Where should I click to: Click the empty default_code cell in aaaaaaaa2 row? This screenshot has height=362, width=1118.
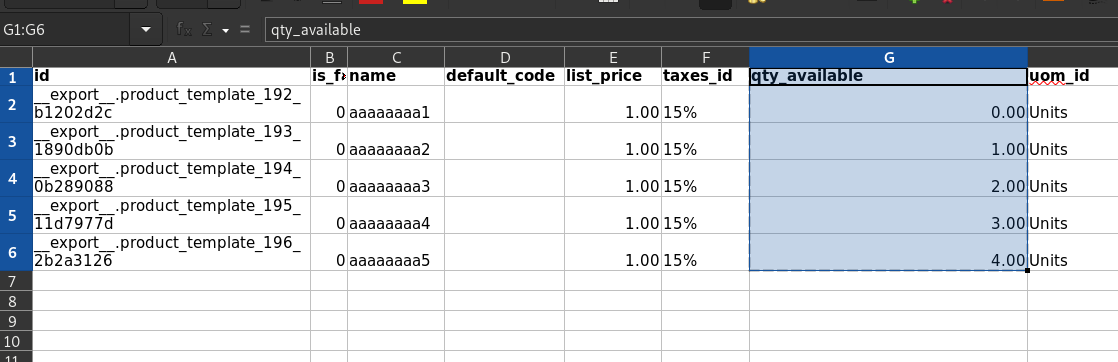504,141
